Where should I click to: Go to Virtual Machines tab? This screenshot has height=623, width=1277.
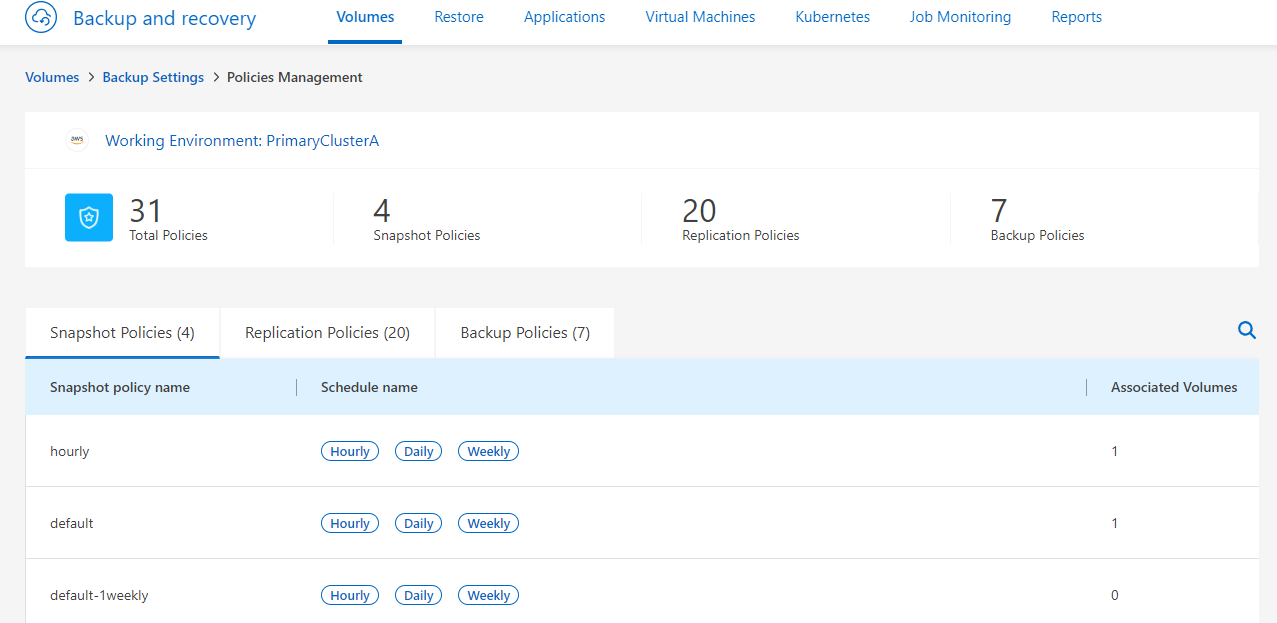[700, 17]
